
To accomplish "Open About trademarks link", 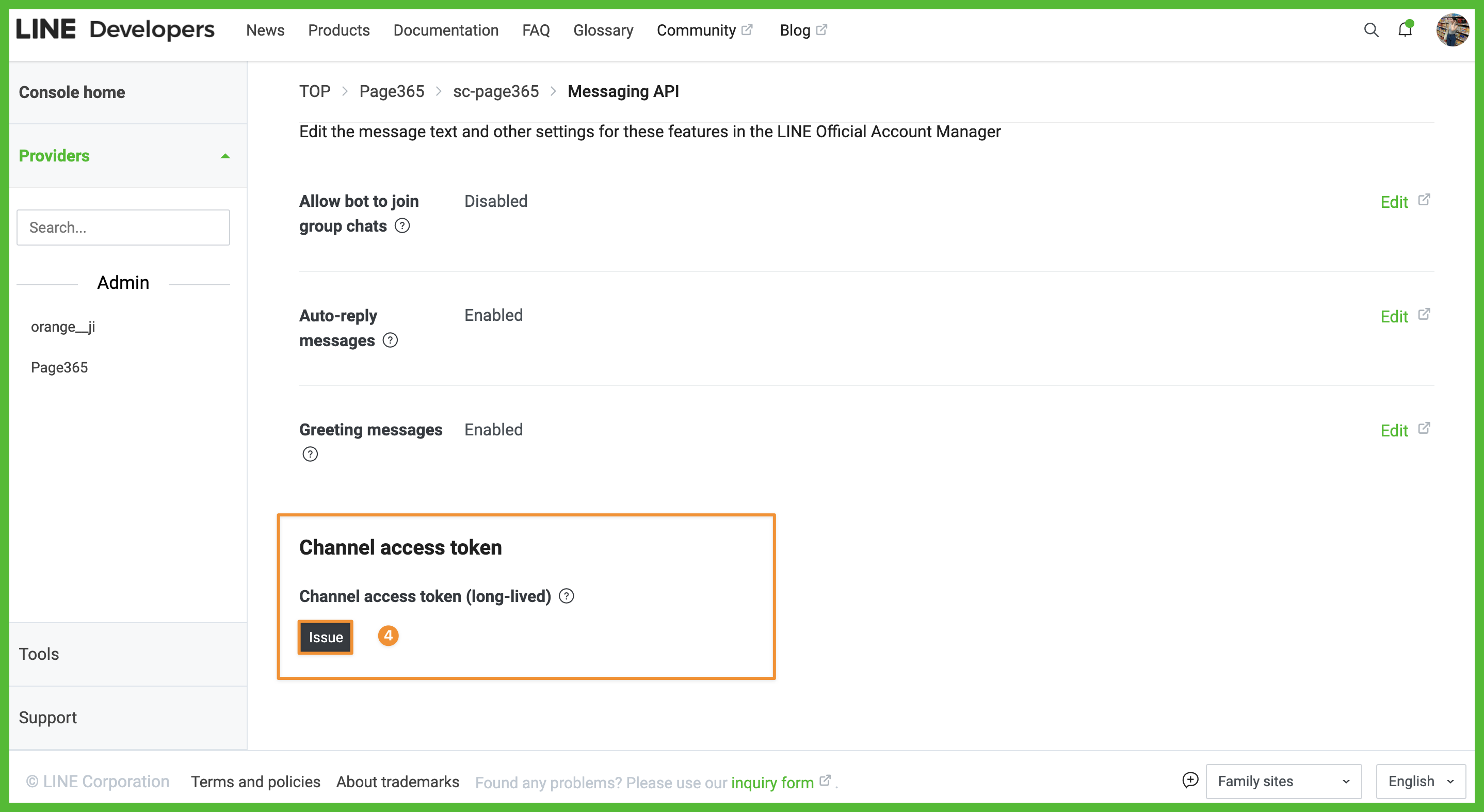I will pyautogui.click(x=398, y=782).
